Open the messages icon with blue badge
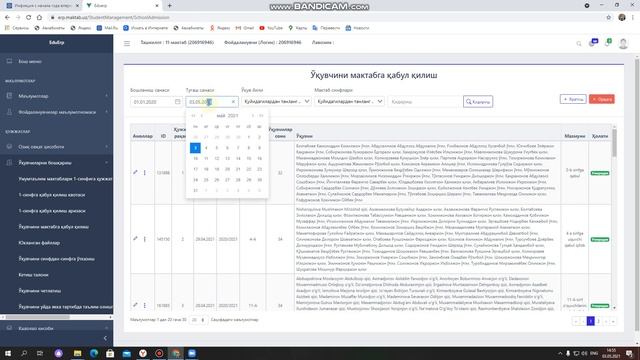Image resolution: width=640 pixels, height=360 pixels. click(x=593, y=42)
